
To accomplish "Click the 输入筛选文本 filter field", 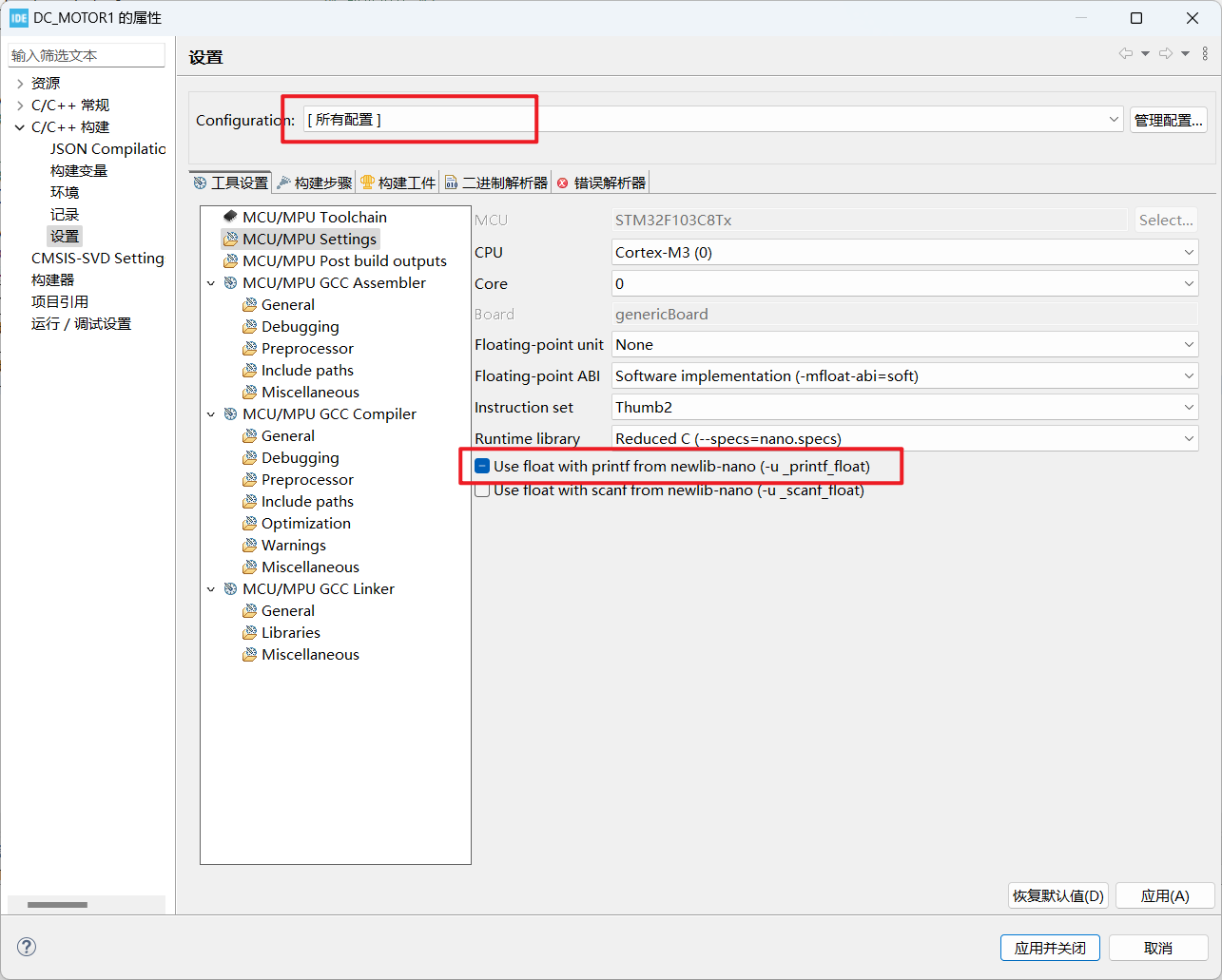I will point(86,54).
